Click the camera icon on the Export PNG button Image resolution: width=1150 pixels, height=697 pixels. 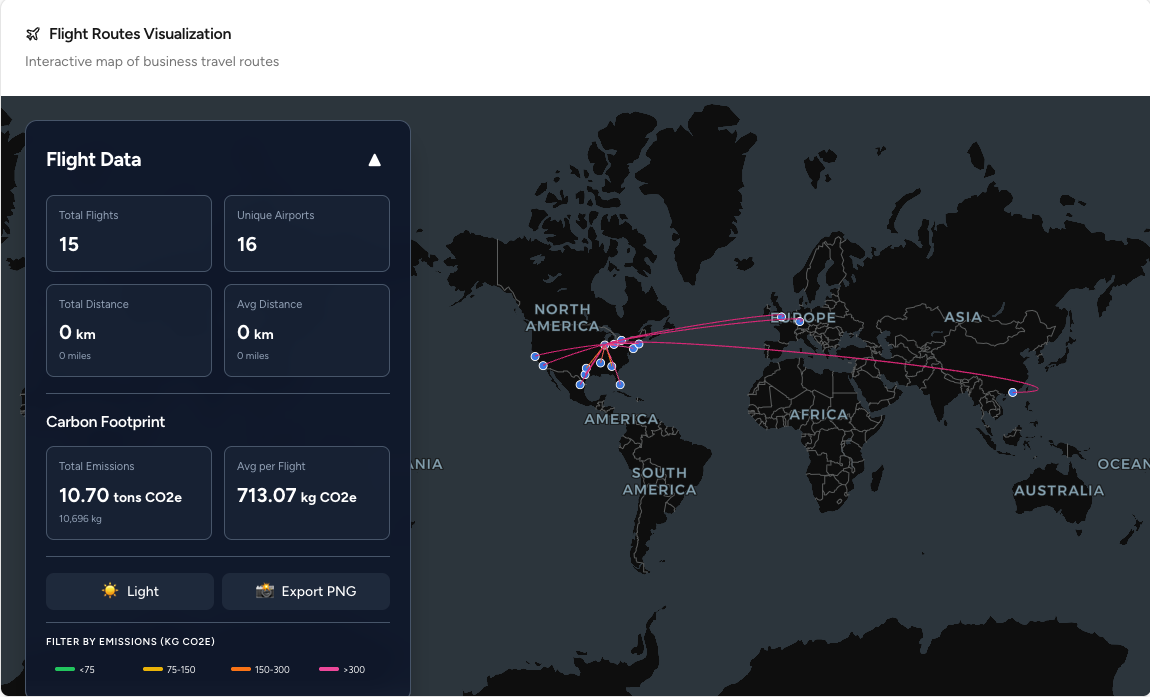click(x=265, y=591)
